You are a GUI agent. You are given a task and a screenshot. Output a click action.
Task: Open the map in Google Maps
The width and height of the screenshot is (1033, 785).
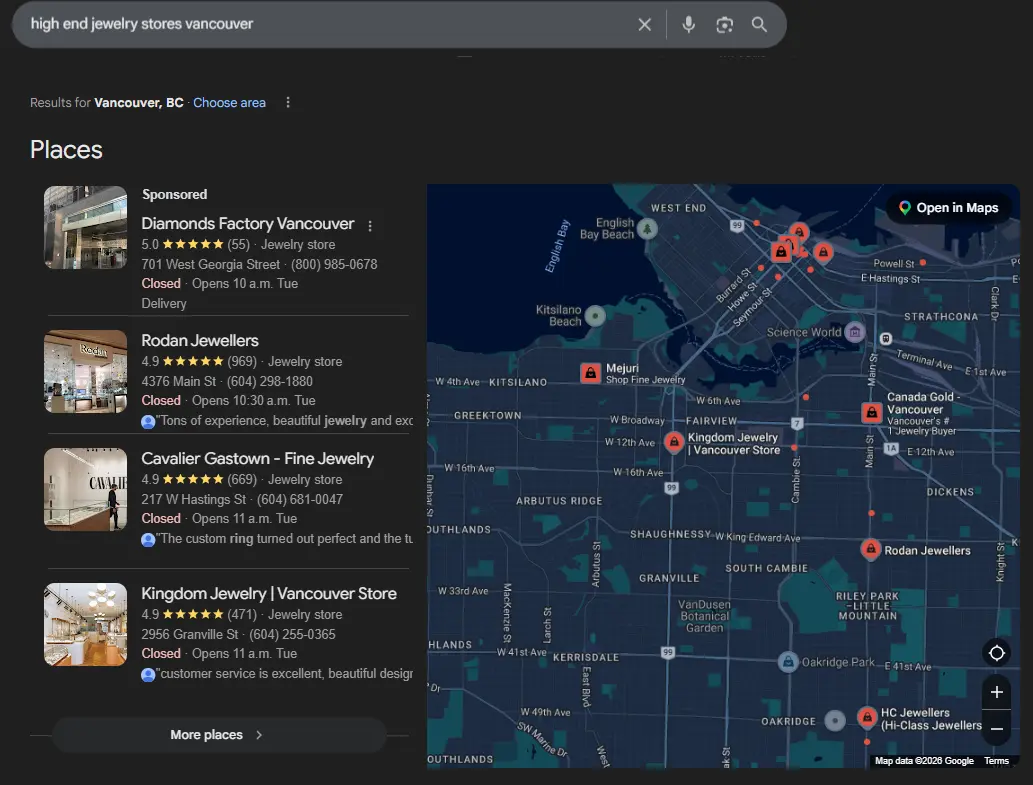947,208
